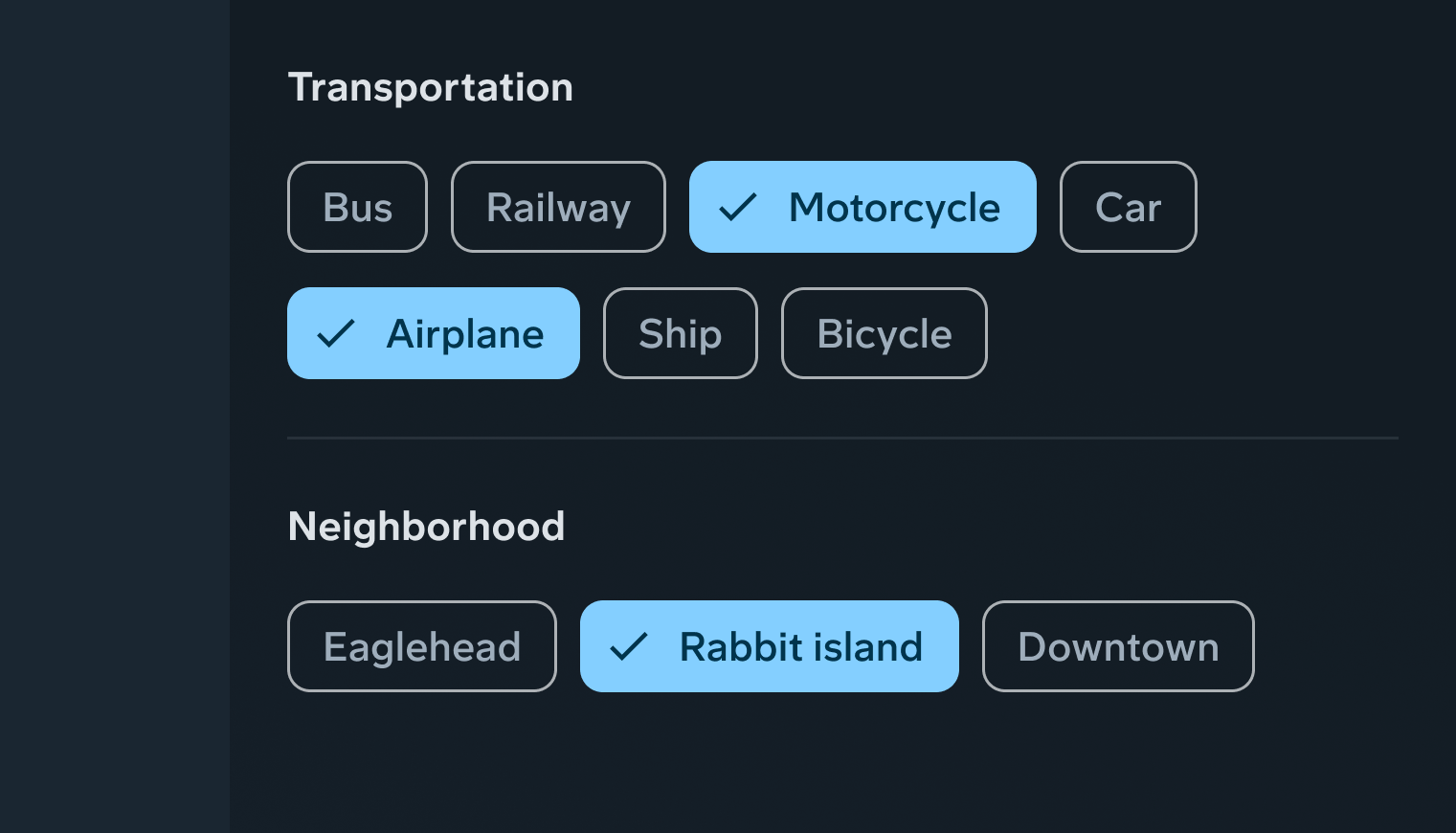Select the Bicycle chip
This screenshot has height=833, width=1456.
(884, 334)
